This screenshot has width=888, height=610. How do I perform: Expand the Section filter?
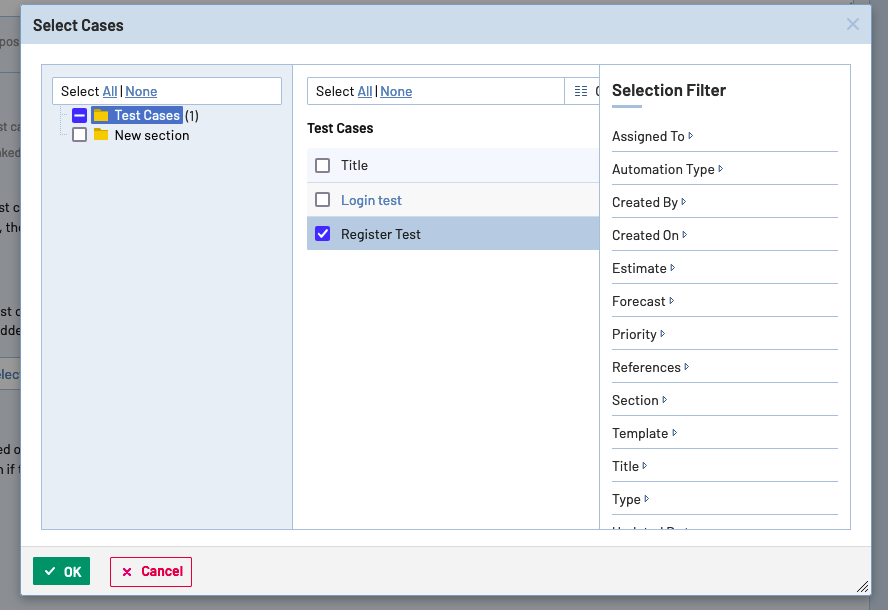click(639, 400)
